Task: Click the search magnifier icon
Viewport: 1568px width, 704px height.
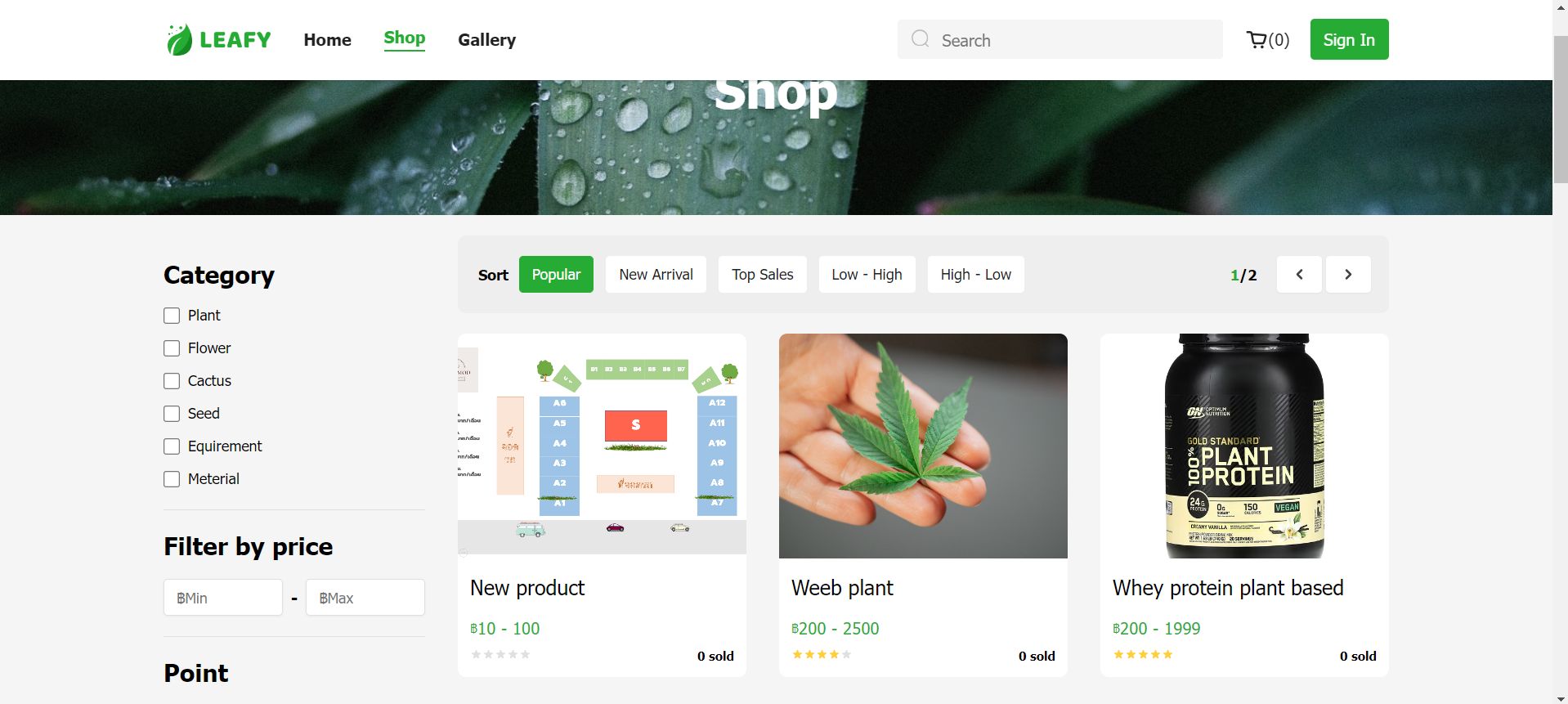Action: [x=920, y=39]
